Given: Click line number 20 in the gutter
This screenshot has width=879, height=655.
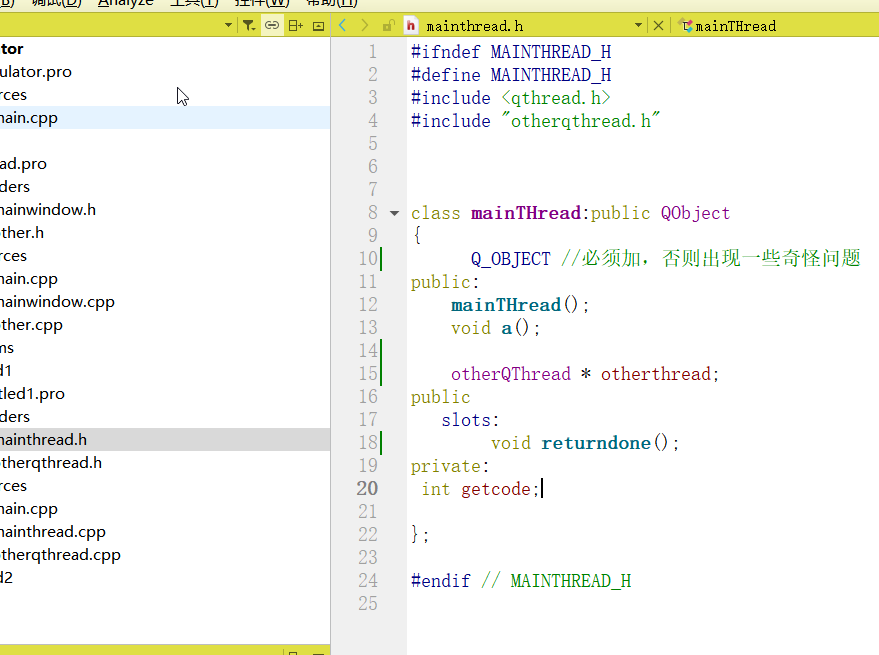Looking at the screenshot, I should (367, 488).
